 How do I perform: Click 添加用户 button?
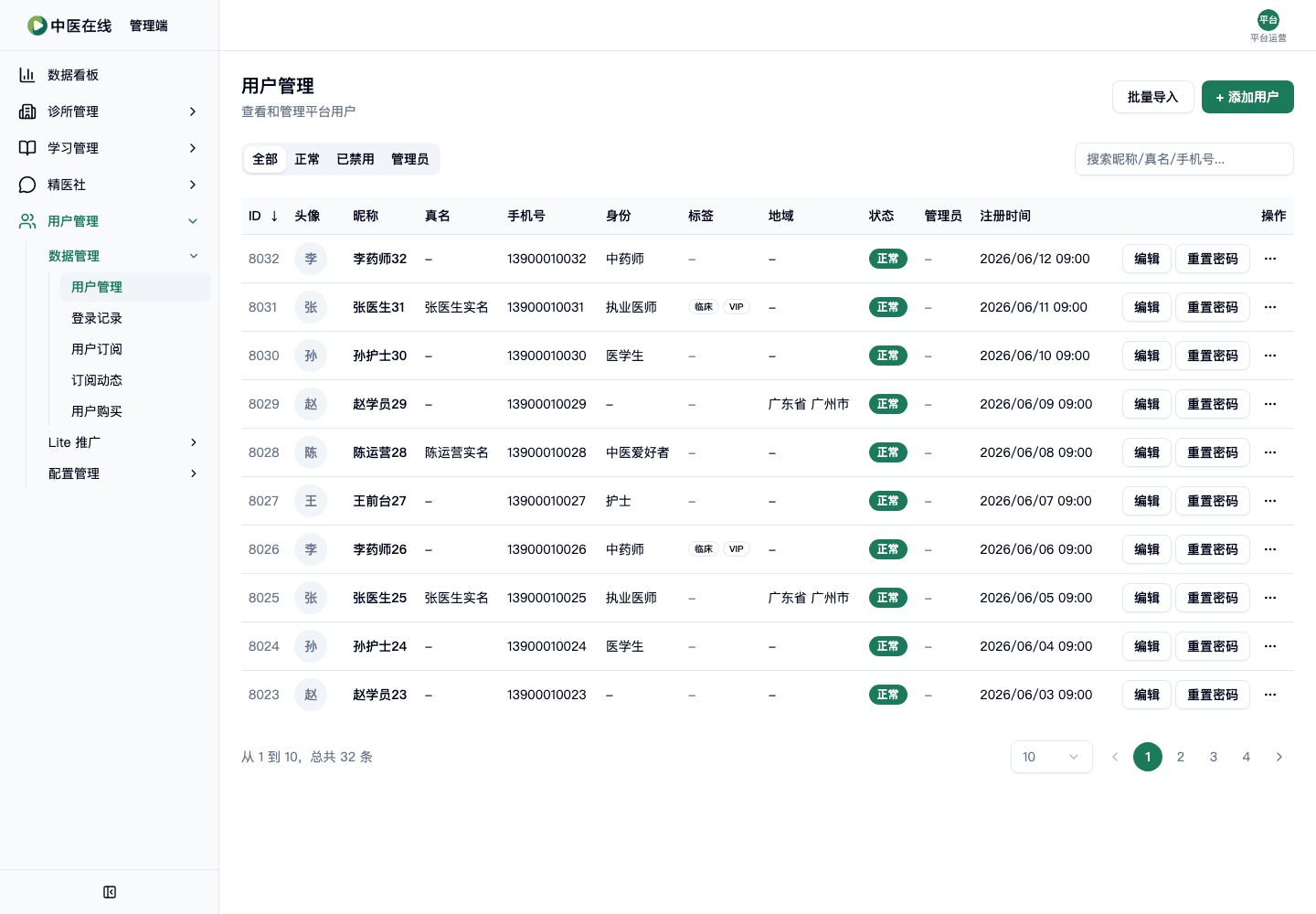pos(1247,97)
